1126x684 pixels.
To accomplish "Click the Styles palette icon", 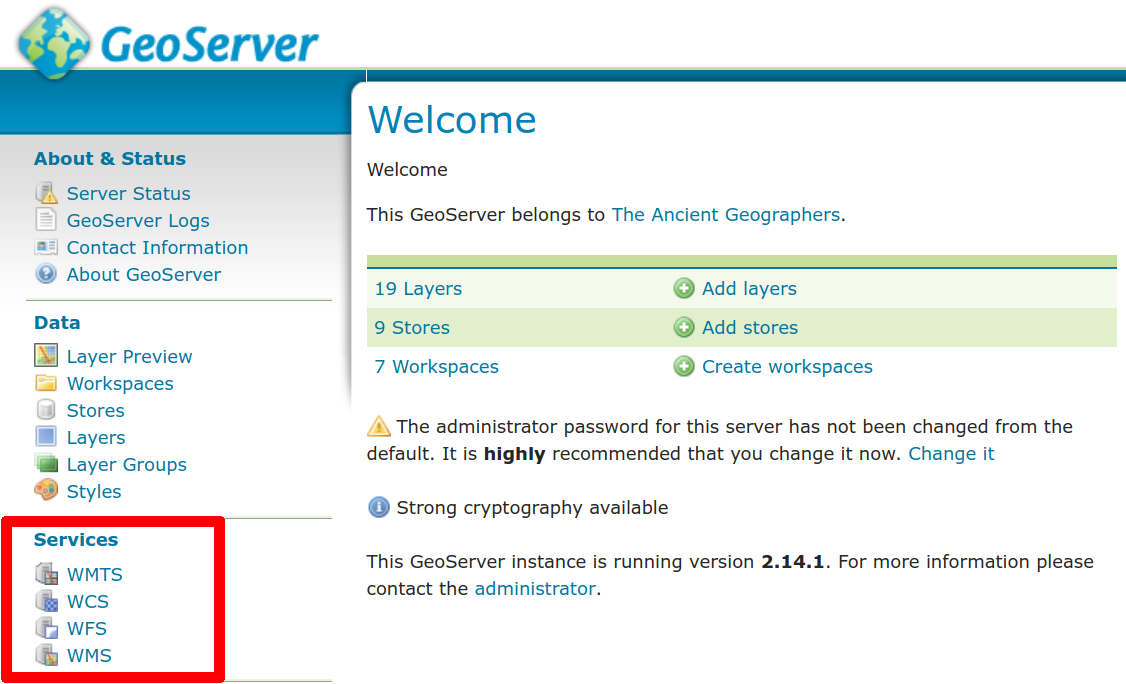I will [x=46, y=491].
